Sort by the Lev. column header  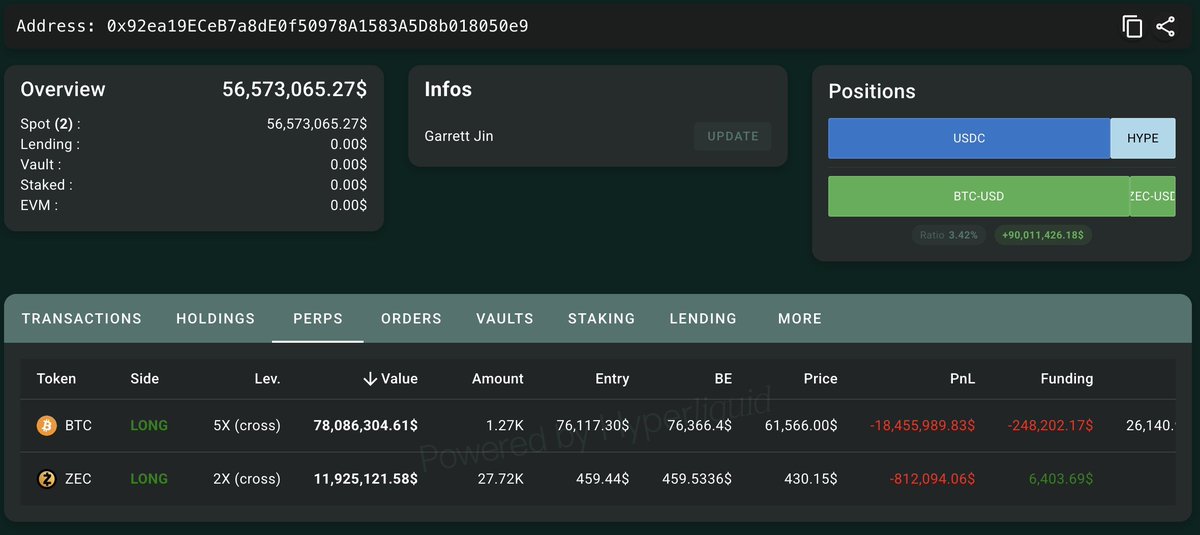(x=267, y=379)
